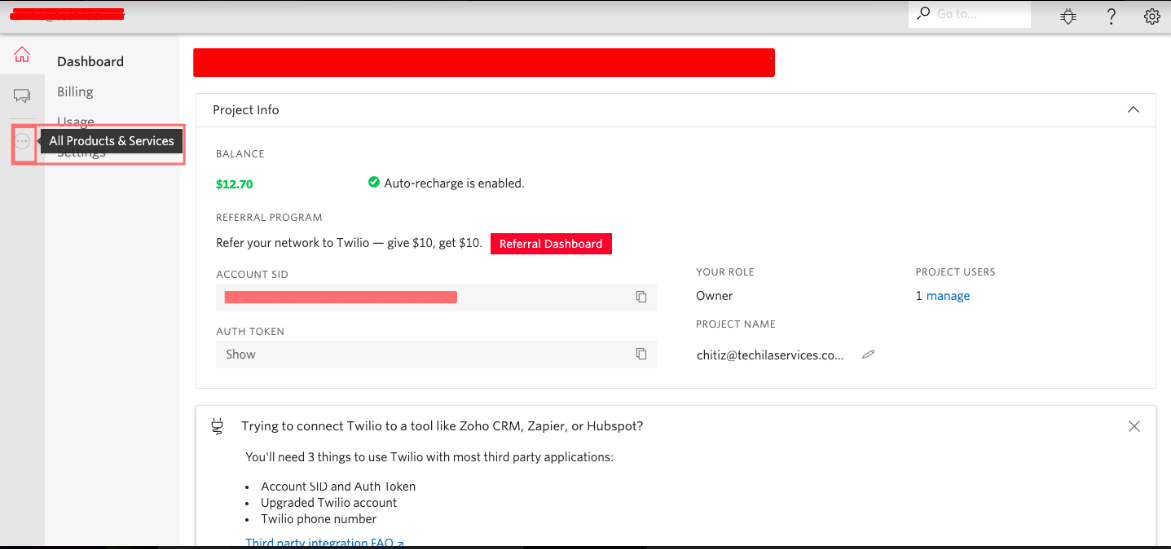The image size is (1171, 549).
Task: Select Dashboard in the side menu
Action: click(x=90, y=61)
